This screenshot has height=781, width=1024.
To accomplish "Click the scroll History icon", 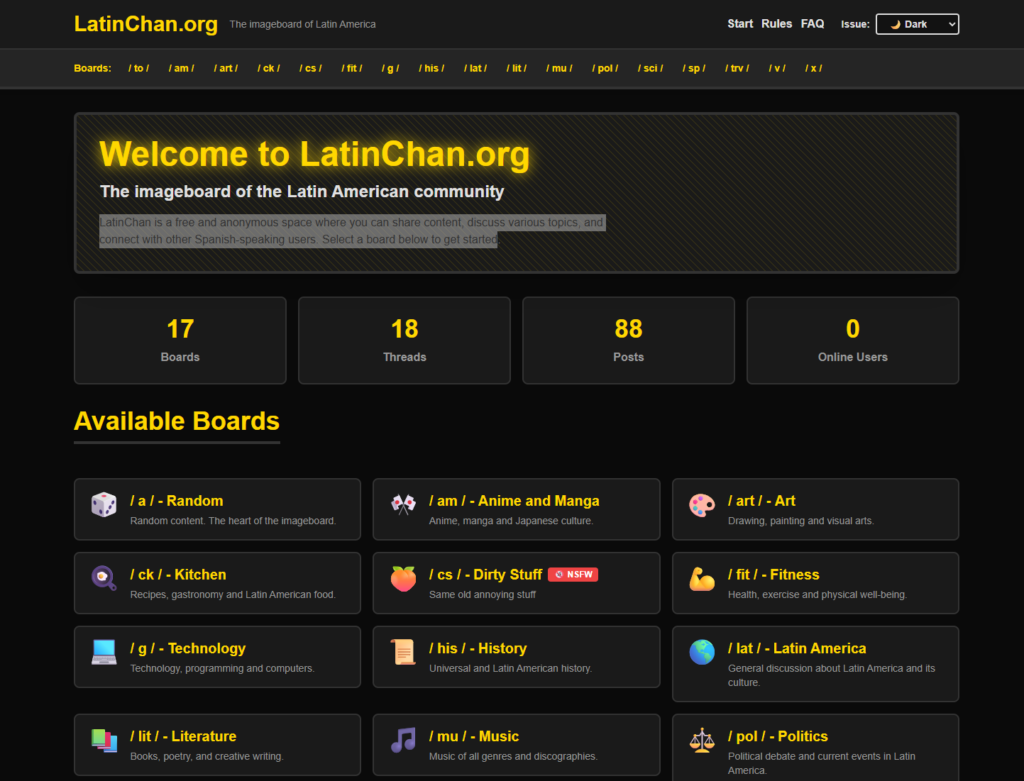I will pyautogui.click(x=403, y=652).
